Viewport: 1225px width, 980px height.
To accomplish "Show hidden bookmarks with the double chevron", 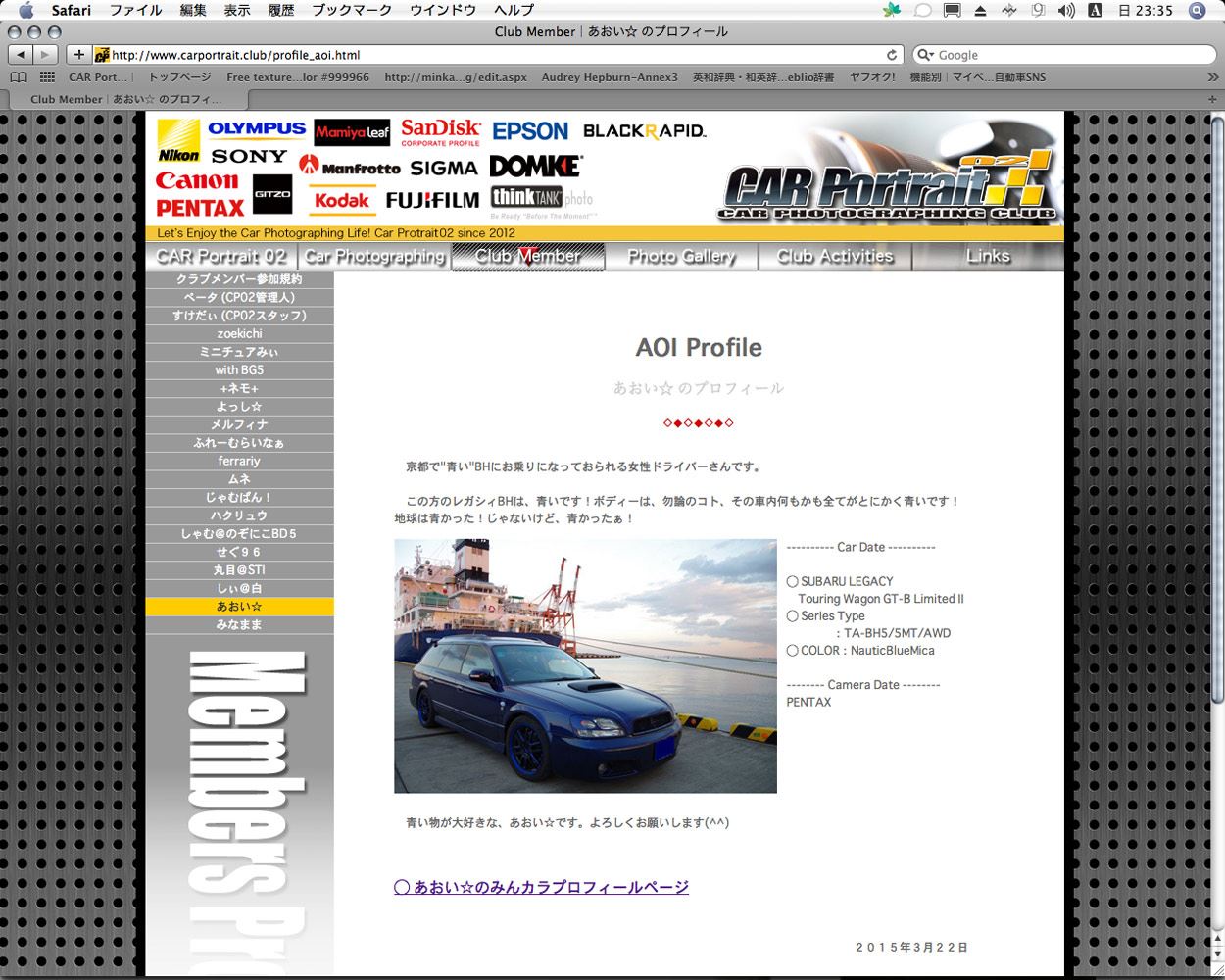I will tap(1212, 77).
